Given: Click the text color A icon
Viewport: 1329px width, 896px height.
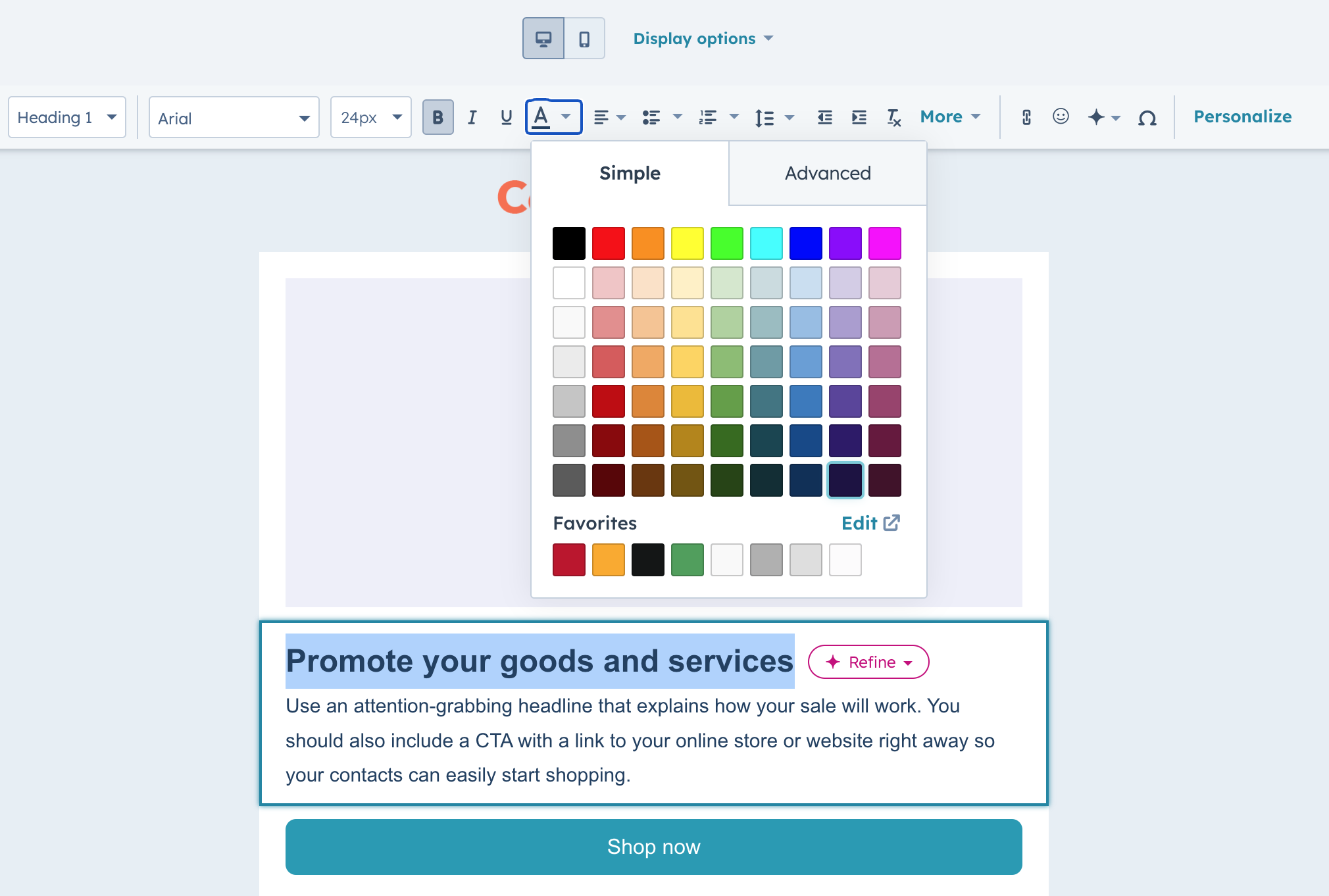Looking at the screenshot, I should pos(541,117).
